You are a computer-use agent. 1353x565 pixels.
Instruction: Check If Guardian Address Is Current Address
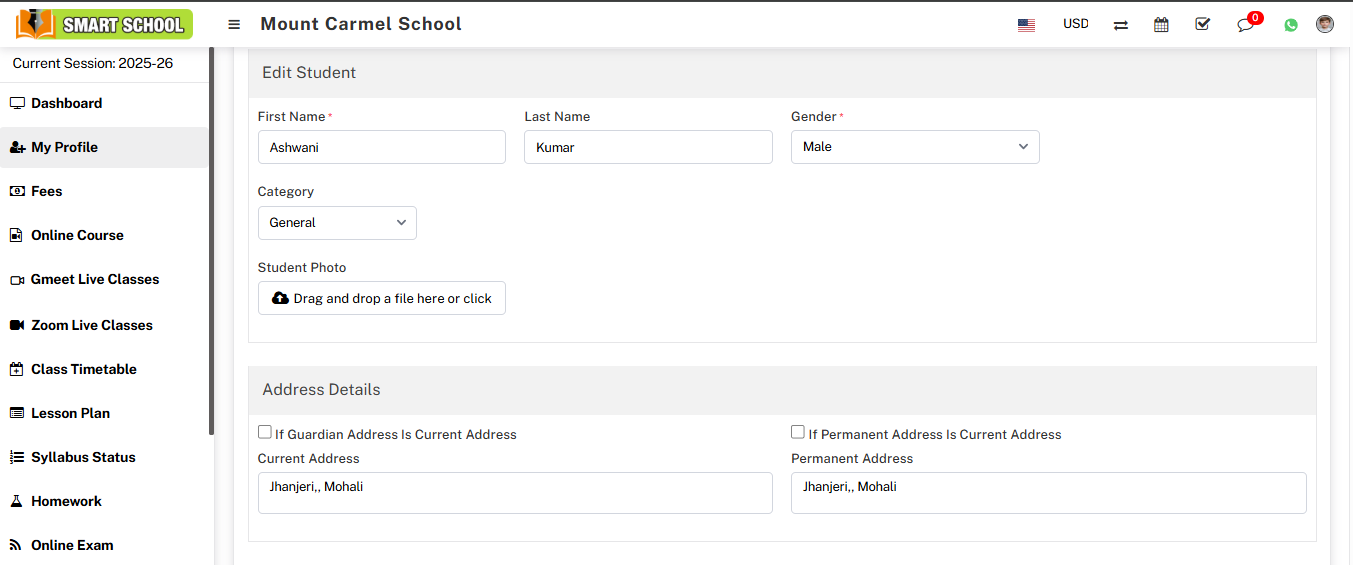pos(265,432)
